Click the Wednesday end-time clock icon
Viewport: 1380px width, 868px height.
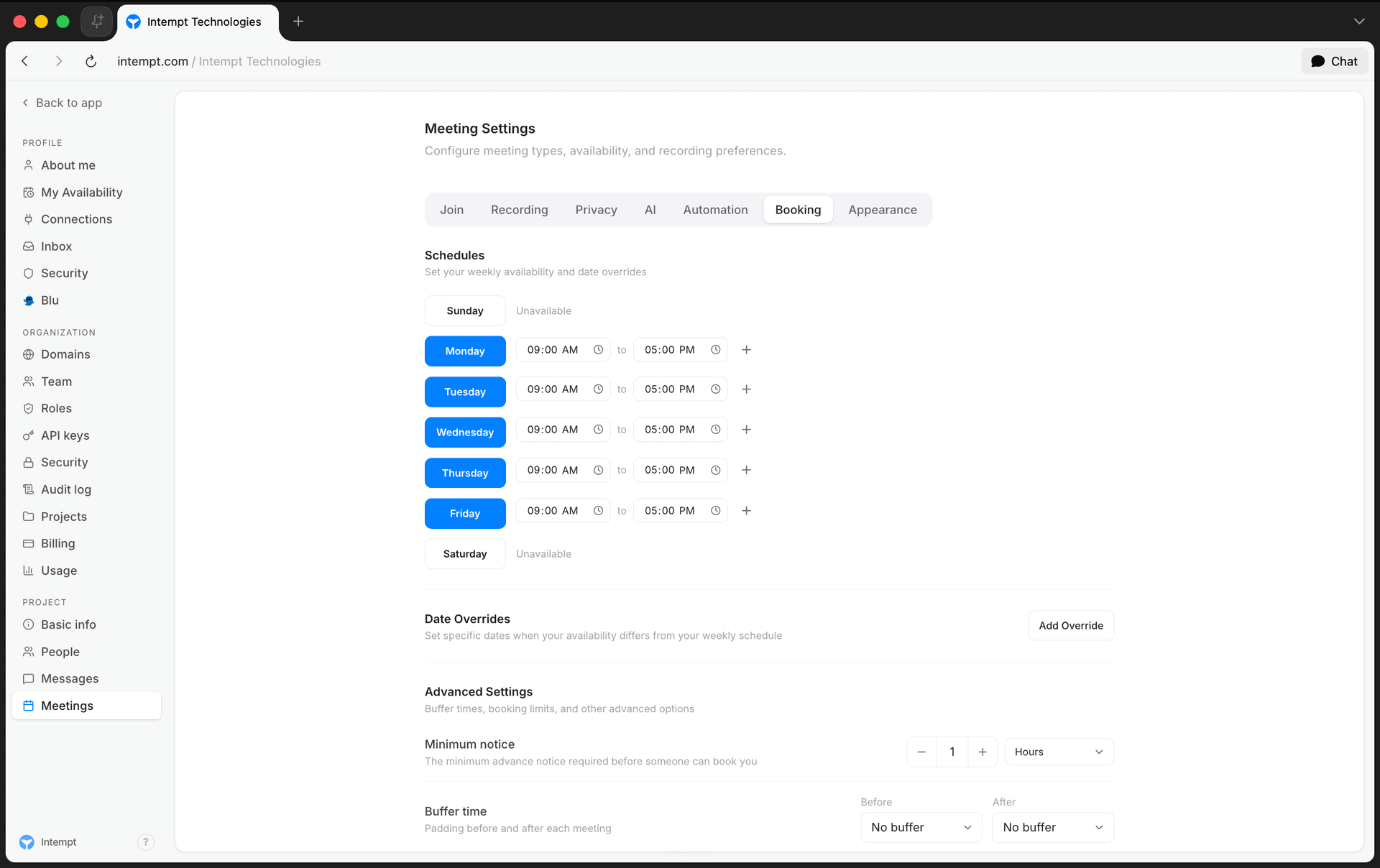[x=716, y=430]
